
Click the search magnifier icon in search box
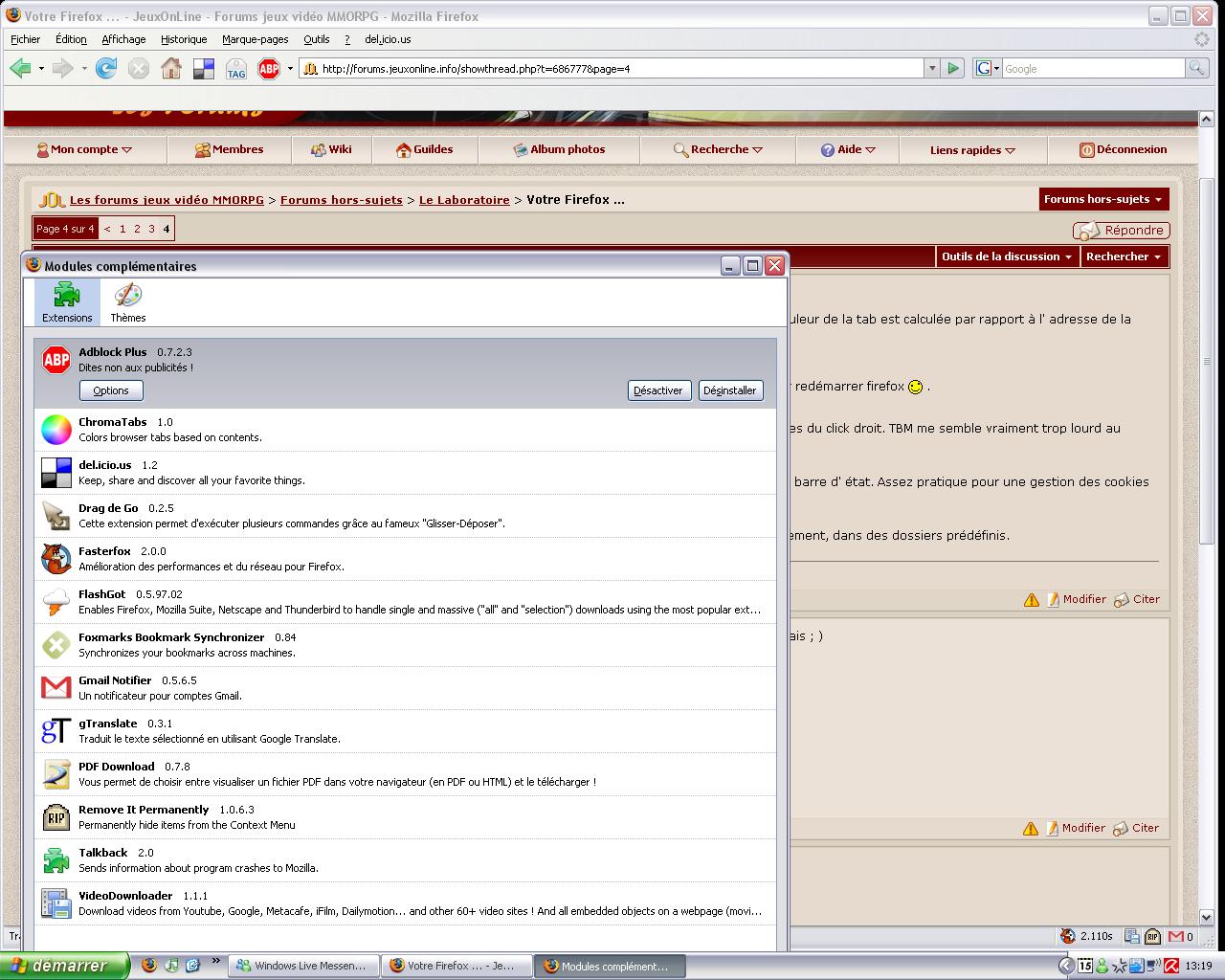pyautogui.click(x=1195, y=68)
